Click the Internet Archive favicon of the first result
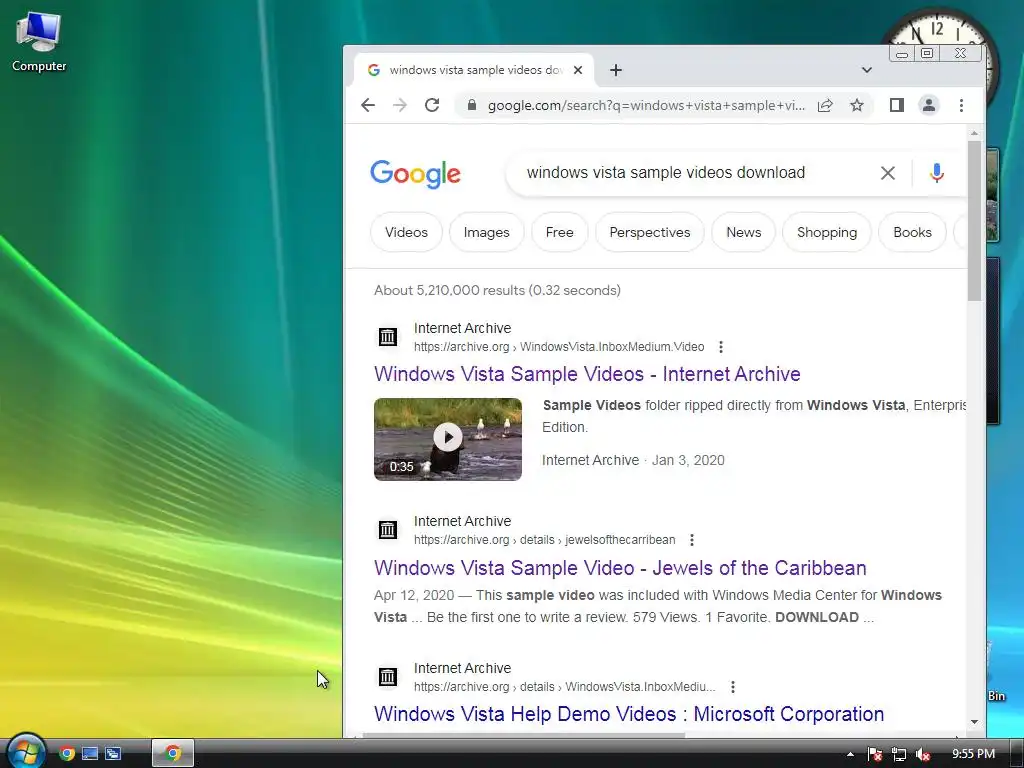Image resolution: width=1024 pixels, height=768 pixels. [x=388, y=337]
